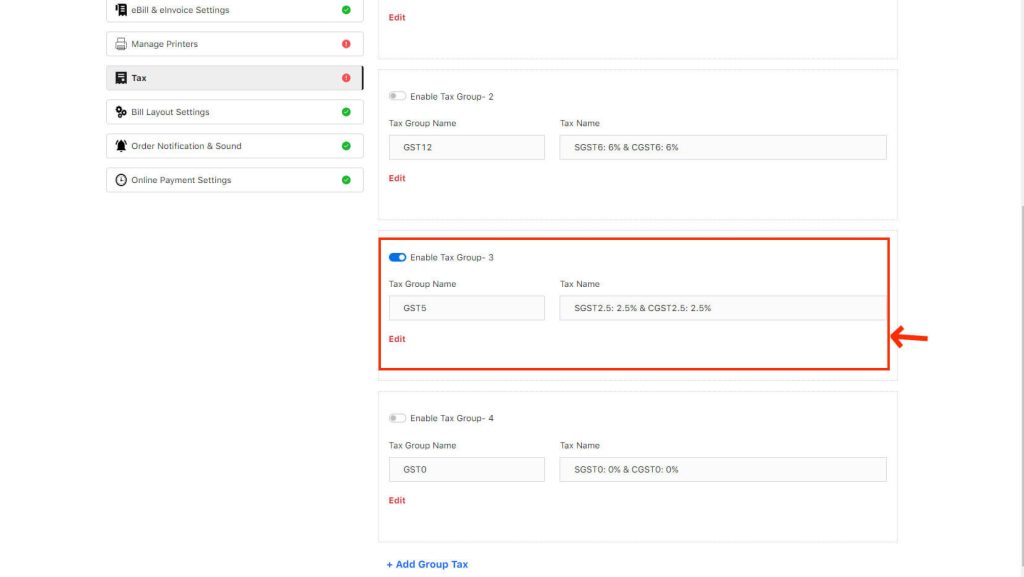Click green check status on Online Payment Settings
Viewport: 1024px width, 577px height.
[346, 179]
